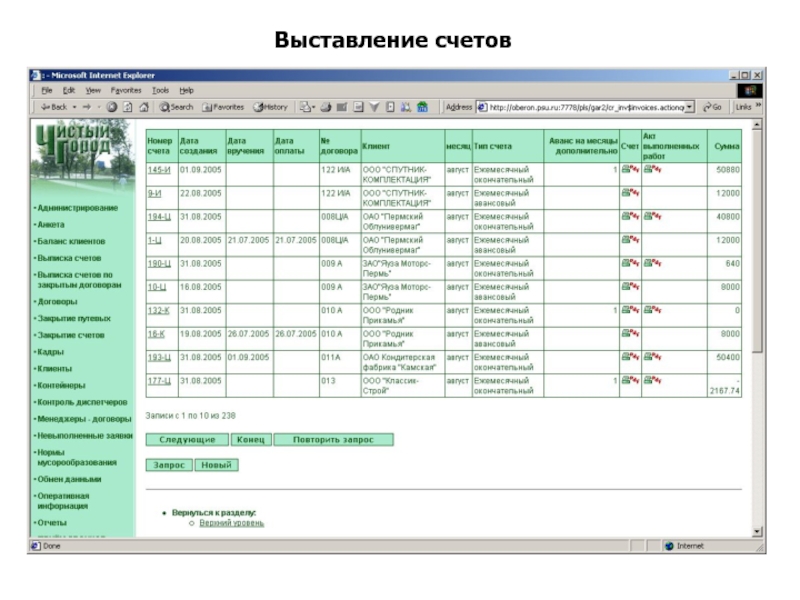Image resolution: width=800 pixels, height=600 pixels.
Task: Open the Search toolbar button
Action: (176, 107)
